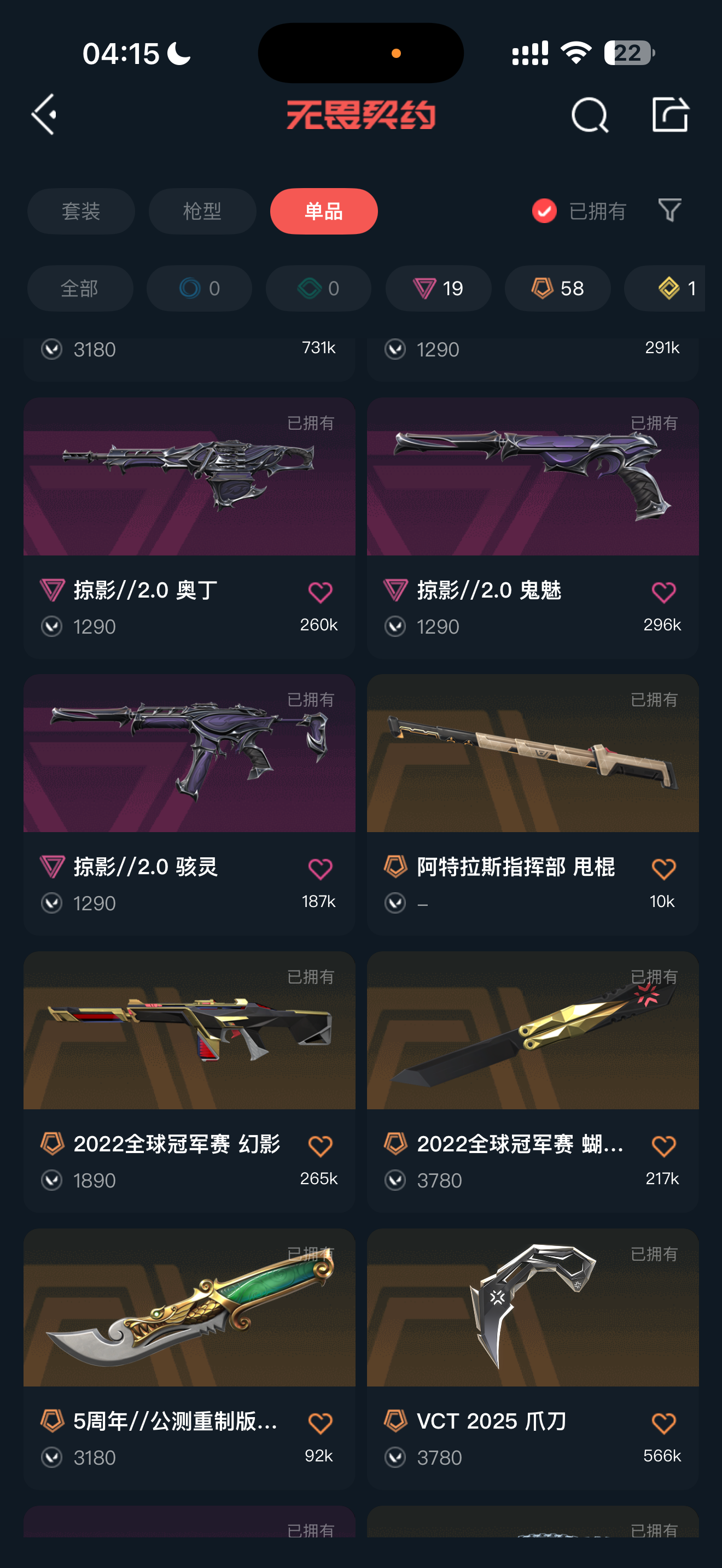This screenshot has height=1568, width=722.
Task: Tap heart for 5周年//公测重制版 knife
Action: [x=320, y=1423]
